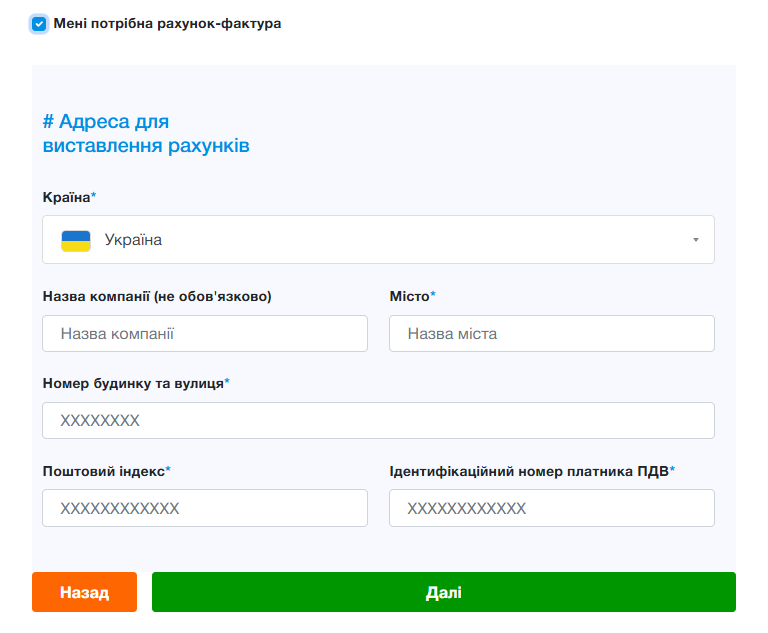Click the 'Країна' label
The height and width of the screenshot is (633, 768).
[x=67, y=197]
